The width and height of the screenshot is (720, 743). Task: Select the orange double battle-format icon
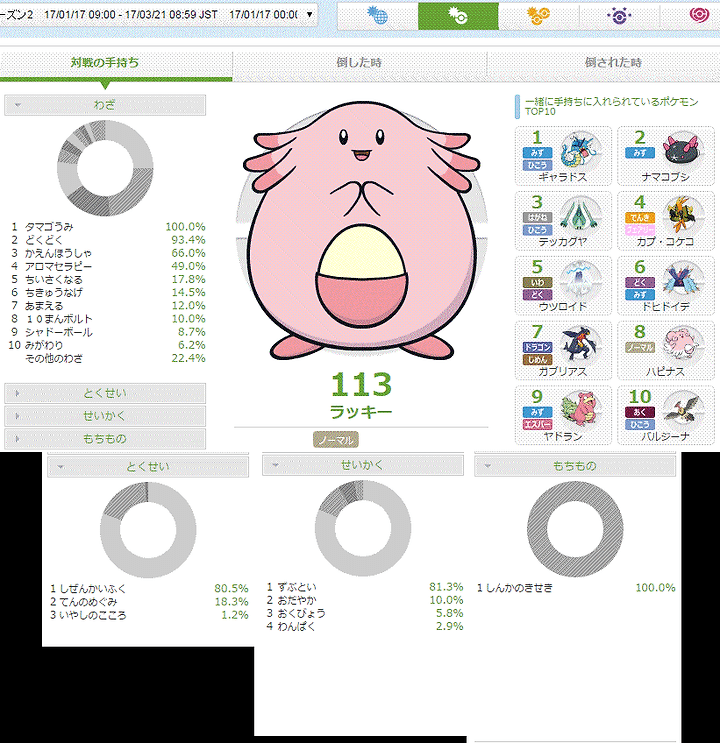[538, 16]
